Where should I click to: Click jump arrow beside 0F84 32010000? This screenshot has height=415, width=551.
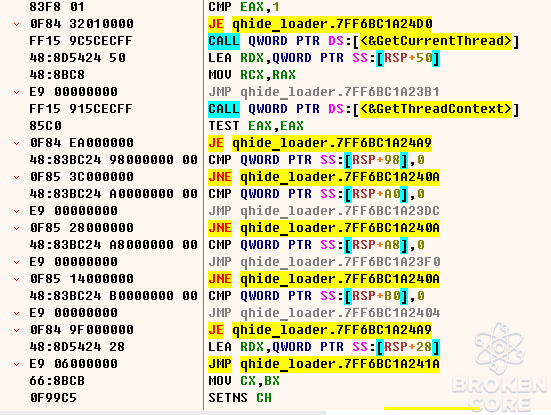click(x=17, y=24)
